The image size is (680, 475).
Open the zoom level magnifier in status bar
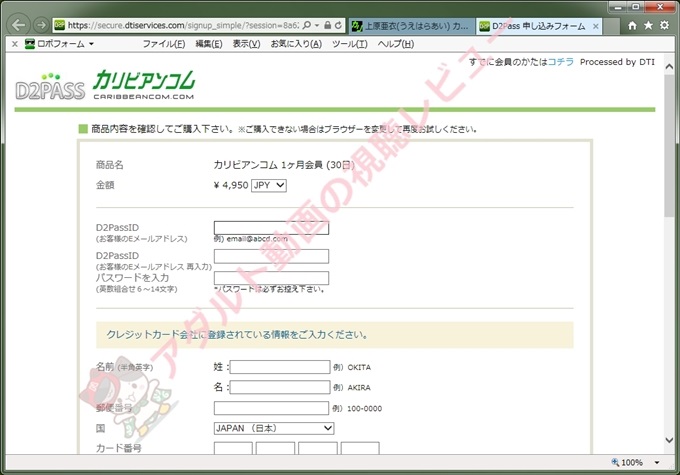615,462
